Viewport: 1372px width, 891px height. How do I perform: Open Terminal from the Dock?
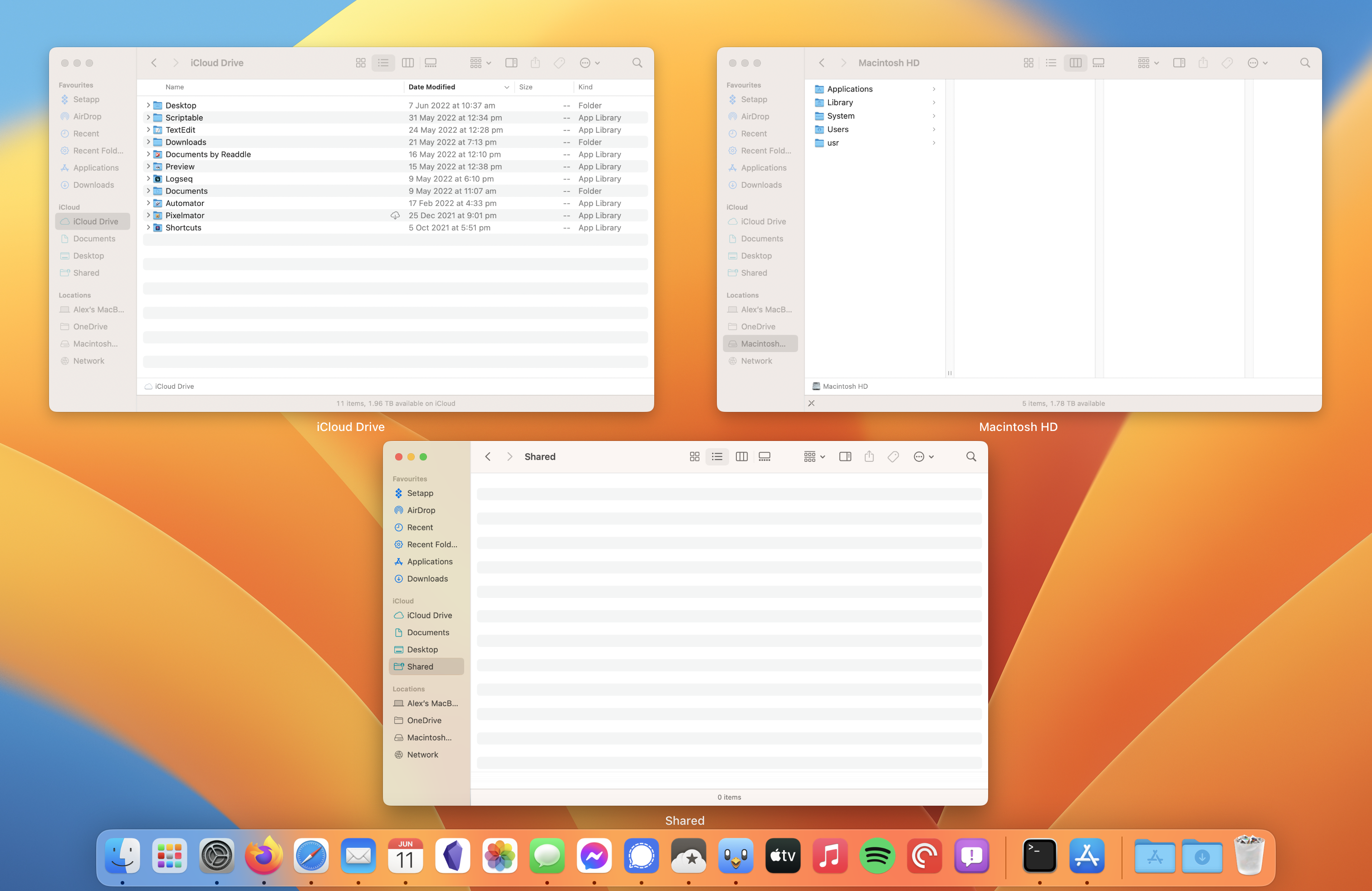pos(1039,857)
